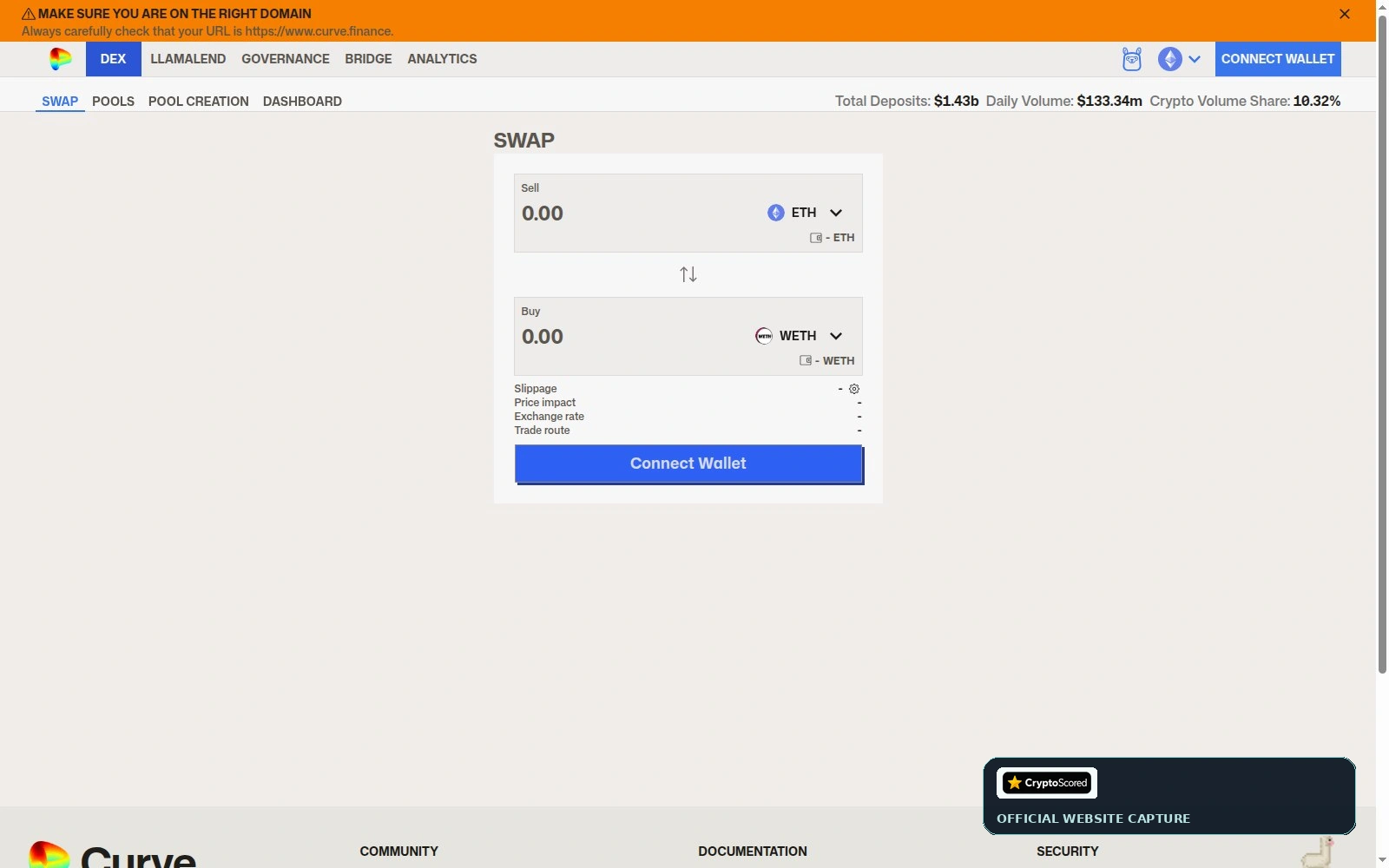Click the Daily Volume $133.34m value
This screenshot has height=868, width=1389.
[1109, 102]
